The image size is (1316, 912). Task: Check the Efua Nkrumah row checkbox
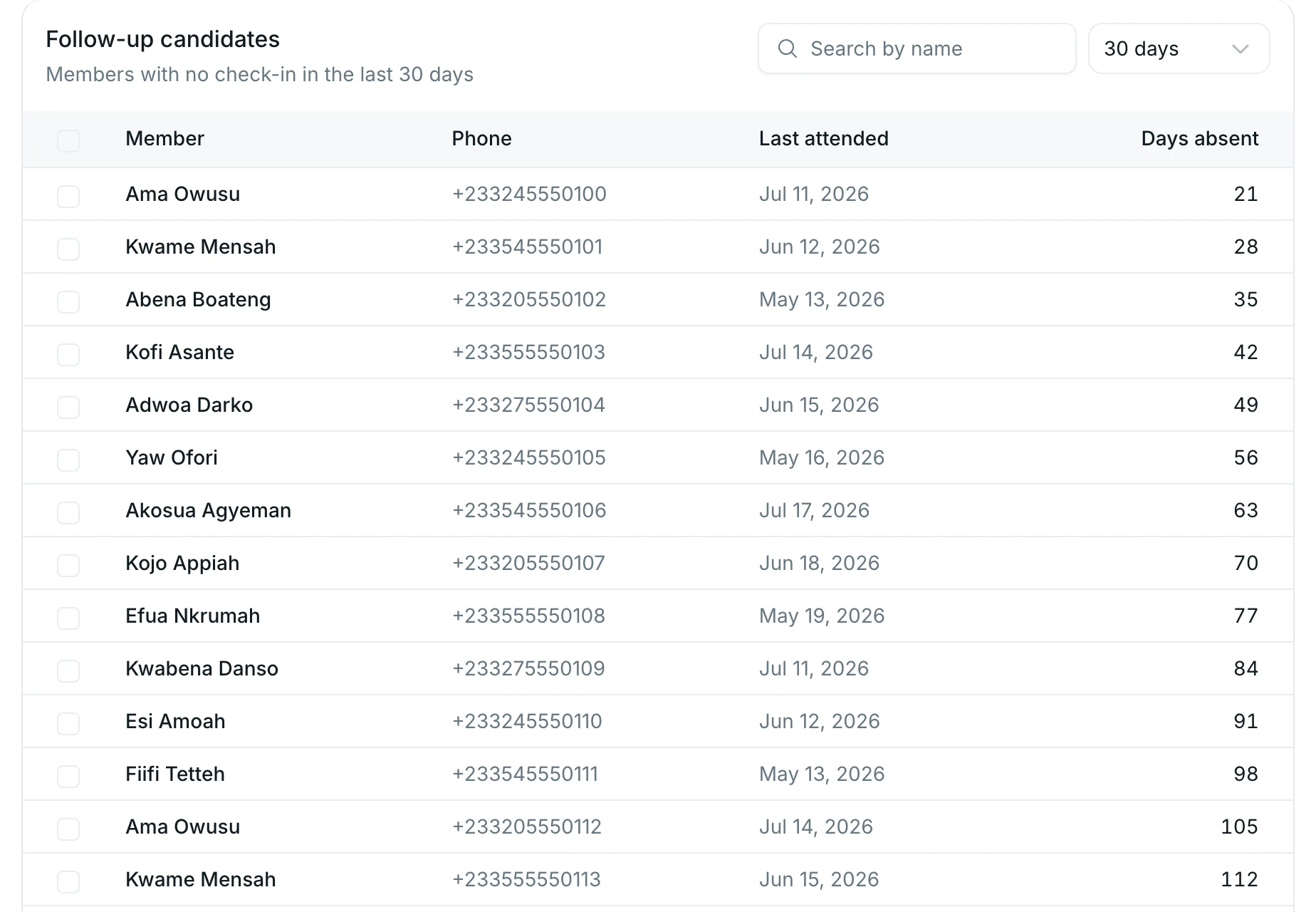pos(68,618)
